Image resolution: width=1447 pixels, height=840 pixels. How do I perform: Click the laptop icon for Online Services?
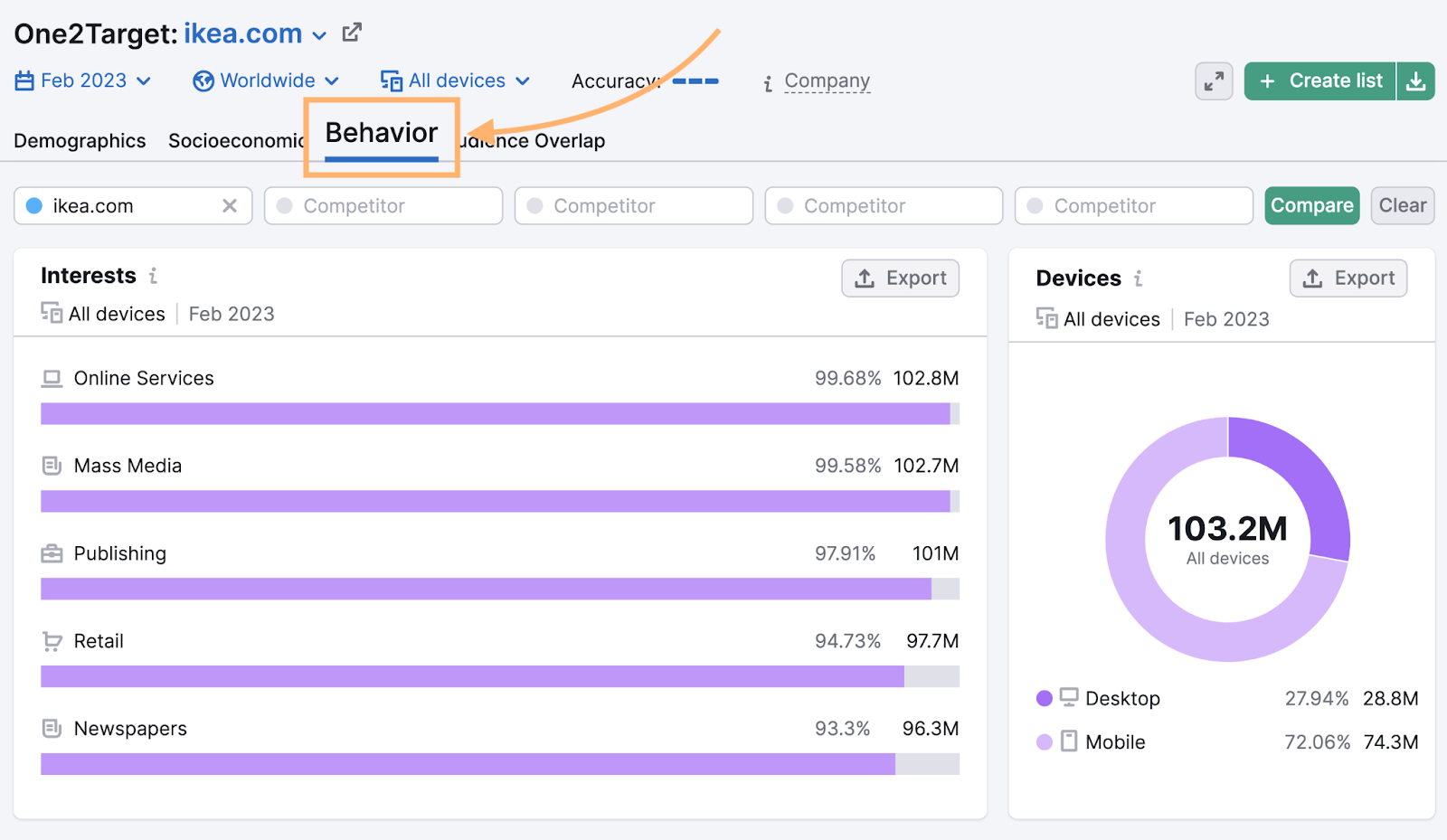[52, 379]
